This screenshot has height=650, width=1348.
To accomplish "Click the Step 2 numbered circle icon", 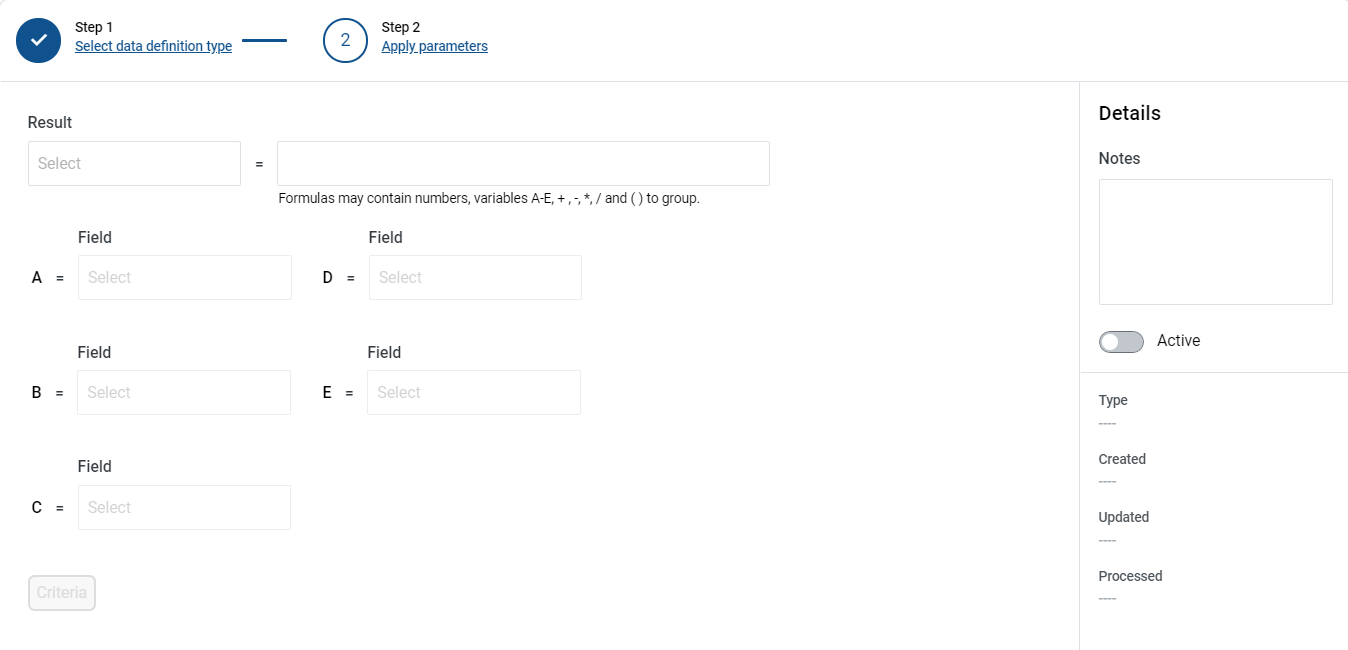I will [x=345, y=40].
